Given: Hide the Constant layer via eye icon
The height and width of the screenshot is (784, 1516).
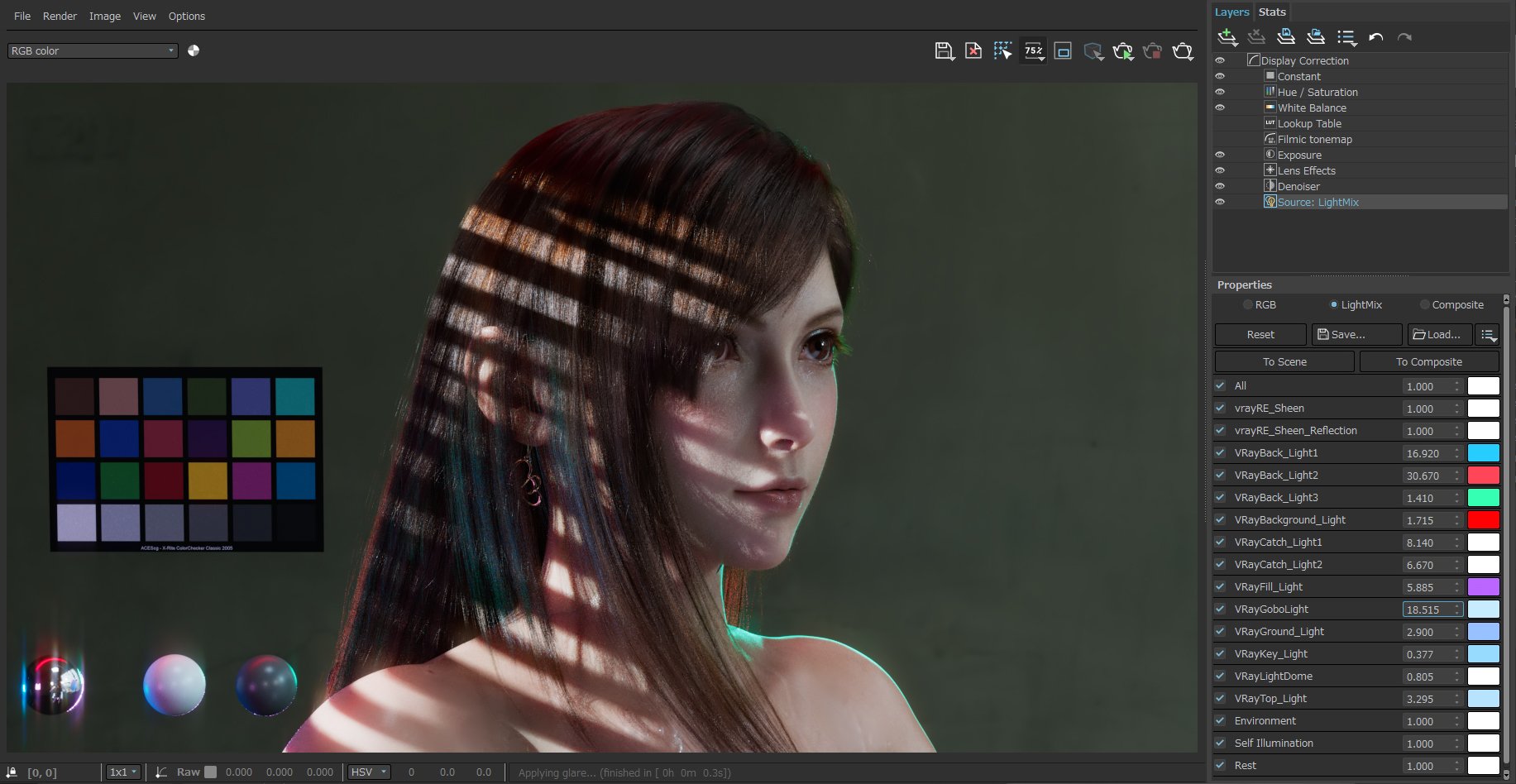Looking at the screenshot, I should coord(1220,76).
